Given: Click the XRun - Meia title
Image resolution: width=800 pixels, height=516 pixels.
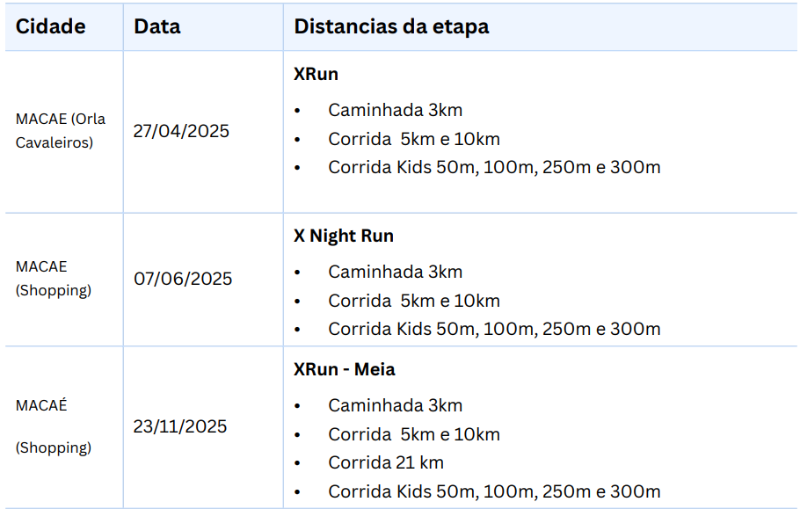Looking at the screenshot, I should (344, 370).
